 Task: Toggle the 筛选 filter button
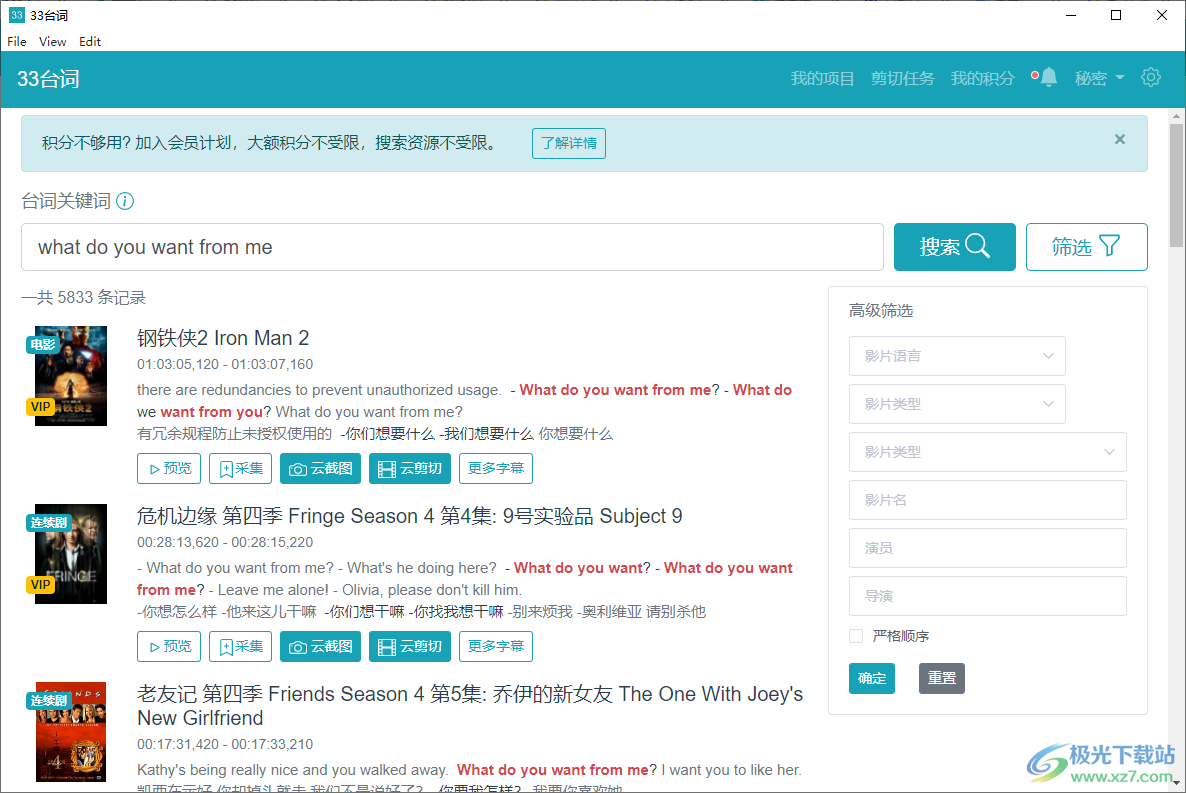coord(1086,247)
